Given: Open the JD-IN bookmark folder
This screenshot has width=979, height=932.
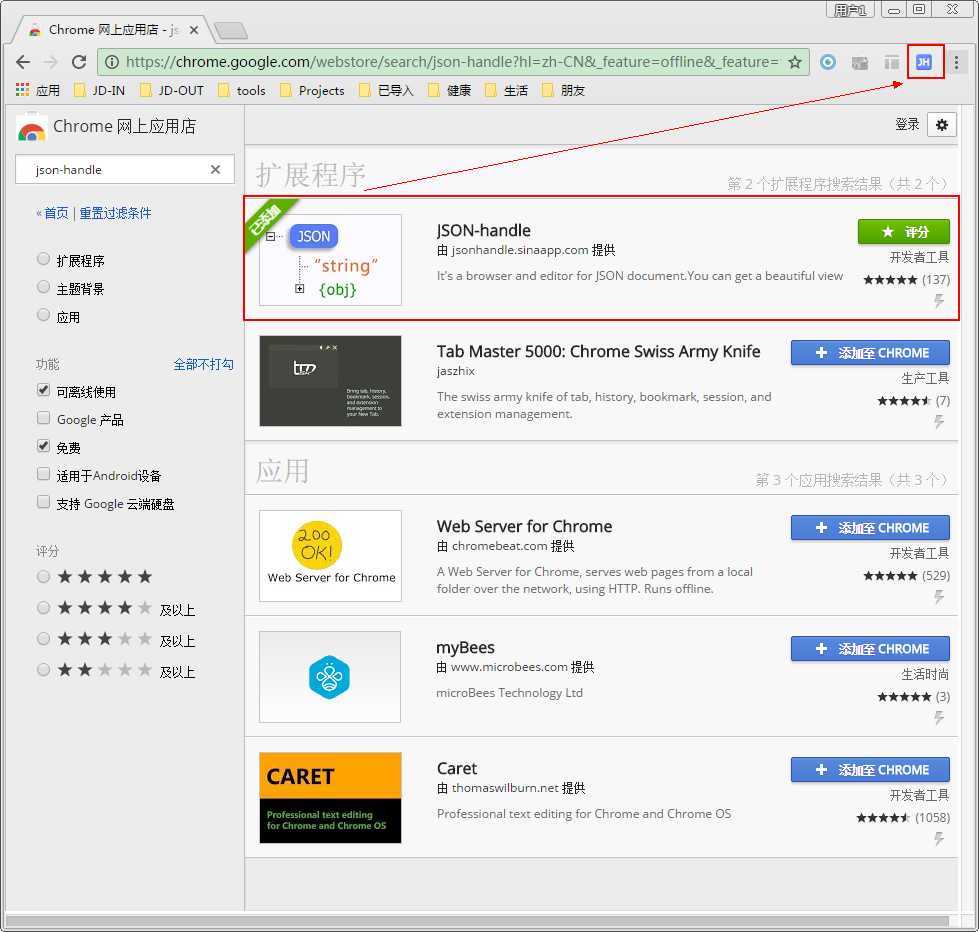Looking at the screenshot, I should click(100, 91).
